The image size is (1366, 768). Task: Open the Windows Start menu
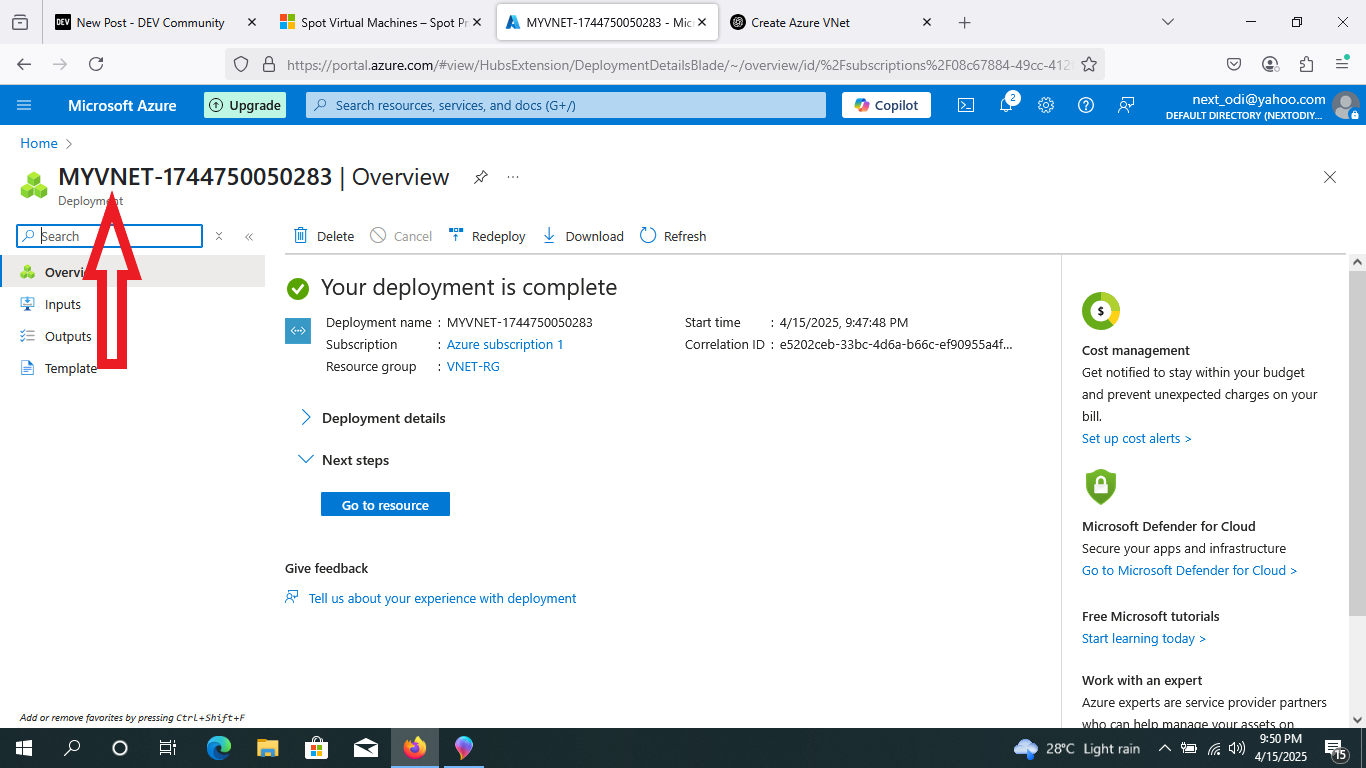23,748
